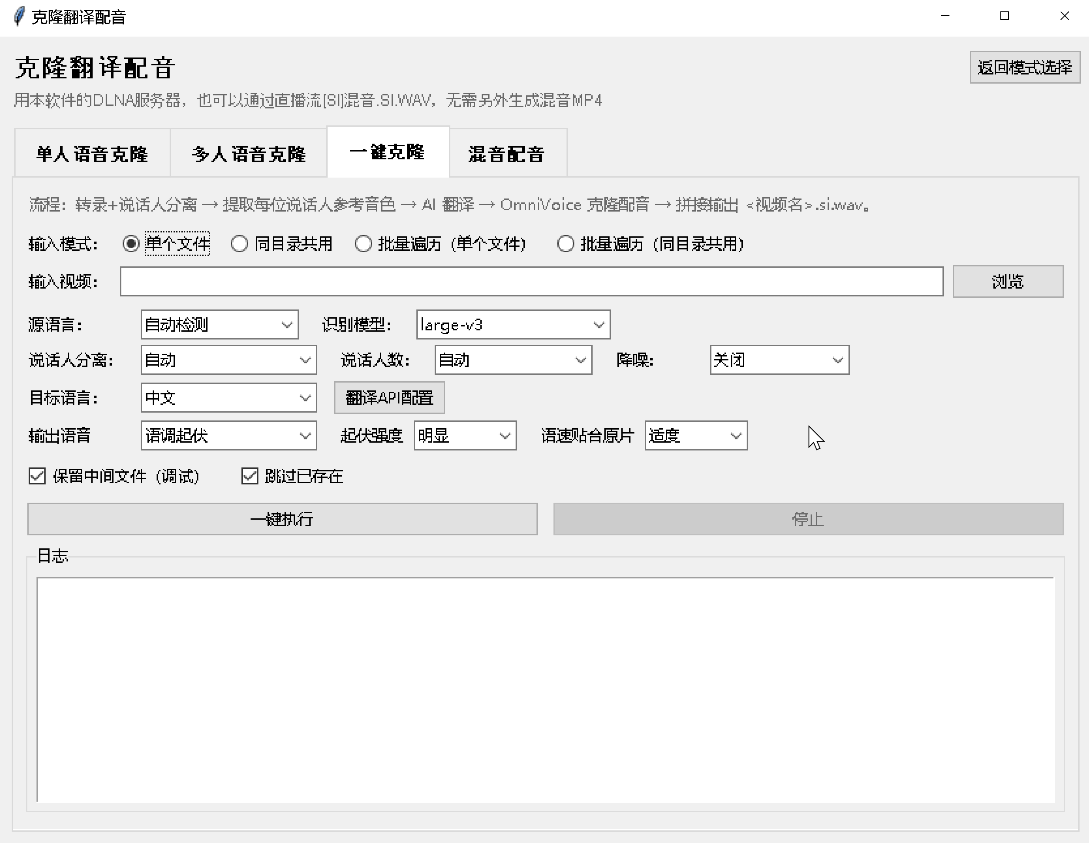The height and width of the screenshot is (843, 1089).
Task: Click the 克隆翻译配音 page heading
Action: [x=95, y=67]
